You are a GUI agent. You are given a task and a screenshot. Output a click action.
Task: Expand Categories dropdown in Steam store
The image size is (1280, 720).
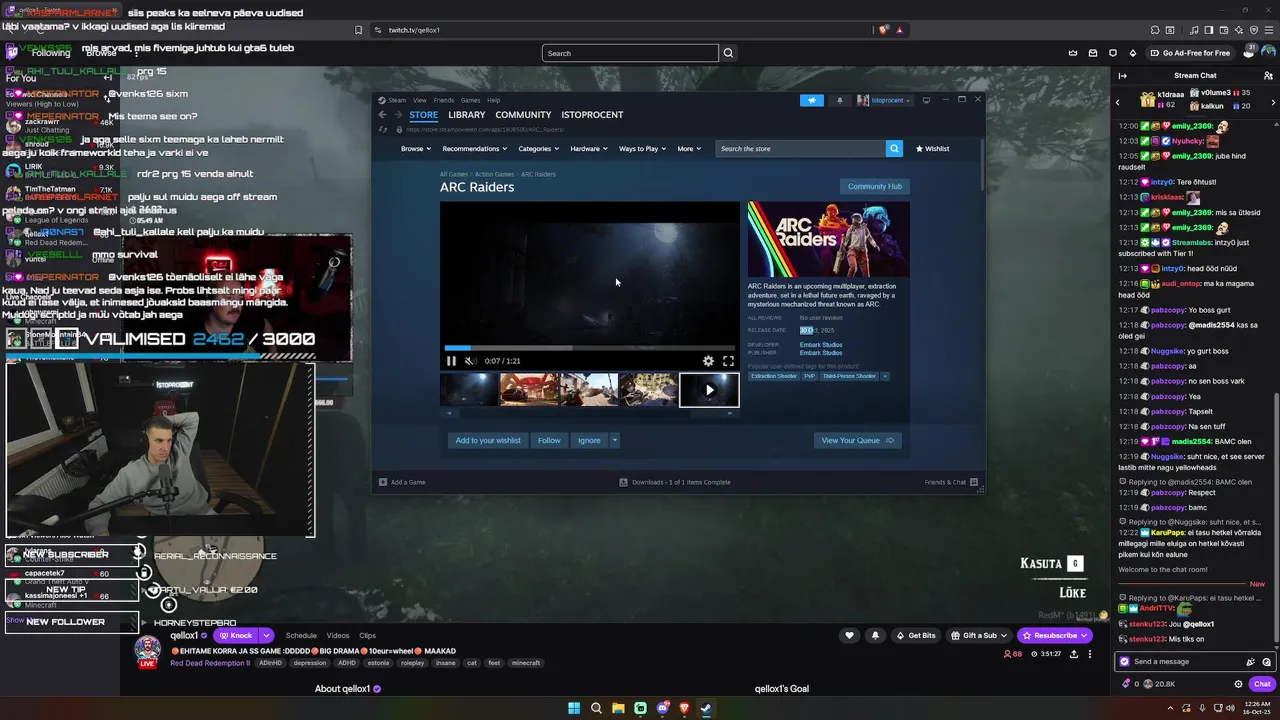(x=538, y=149)
